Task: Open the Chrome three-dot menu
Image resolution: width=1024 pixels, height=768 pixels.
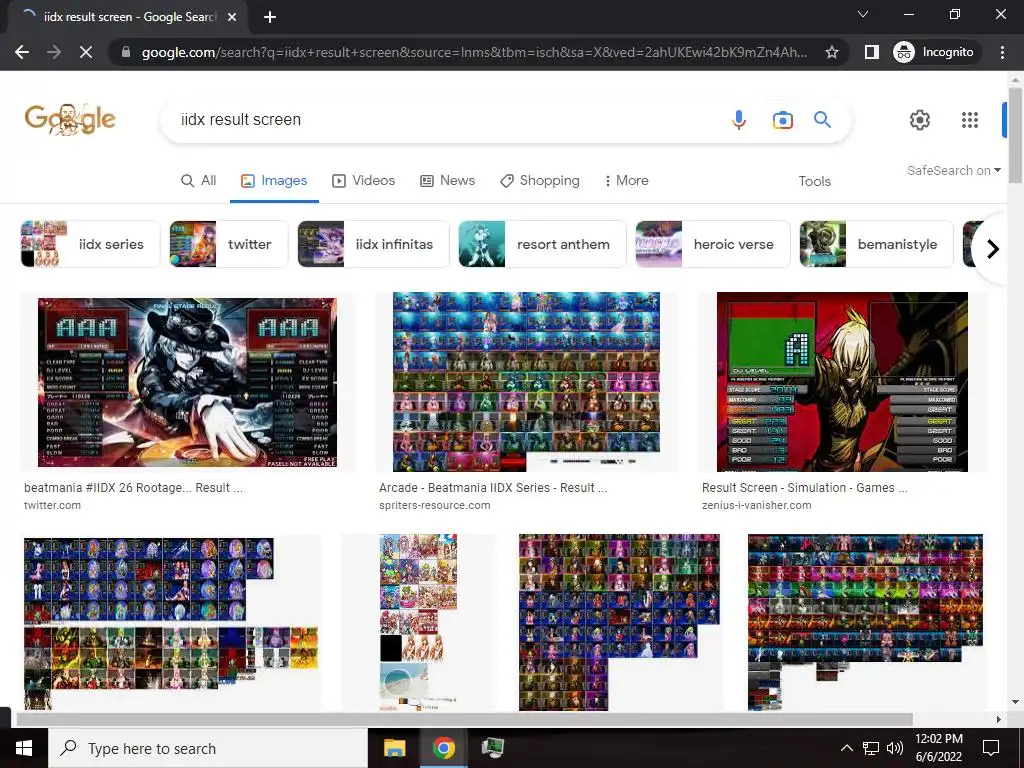Action: [x=1002, y=52]
